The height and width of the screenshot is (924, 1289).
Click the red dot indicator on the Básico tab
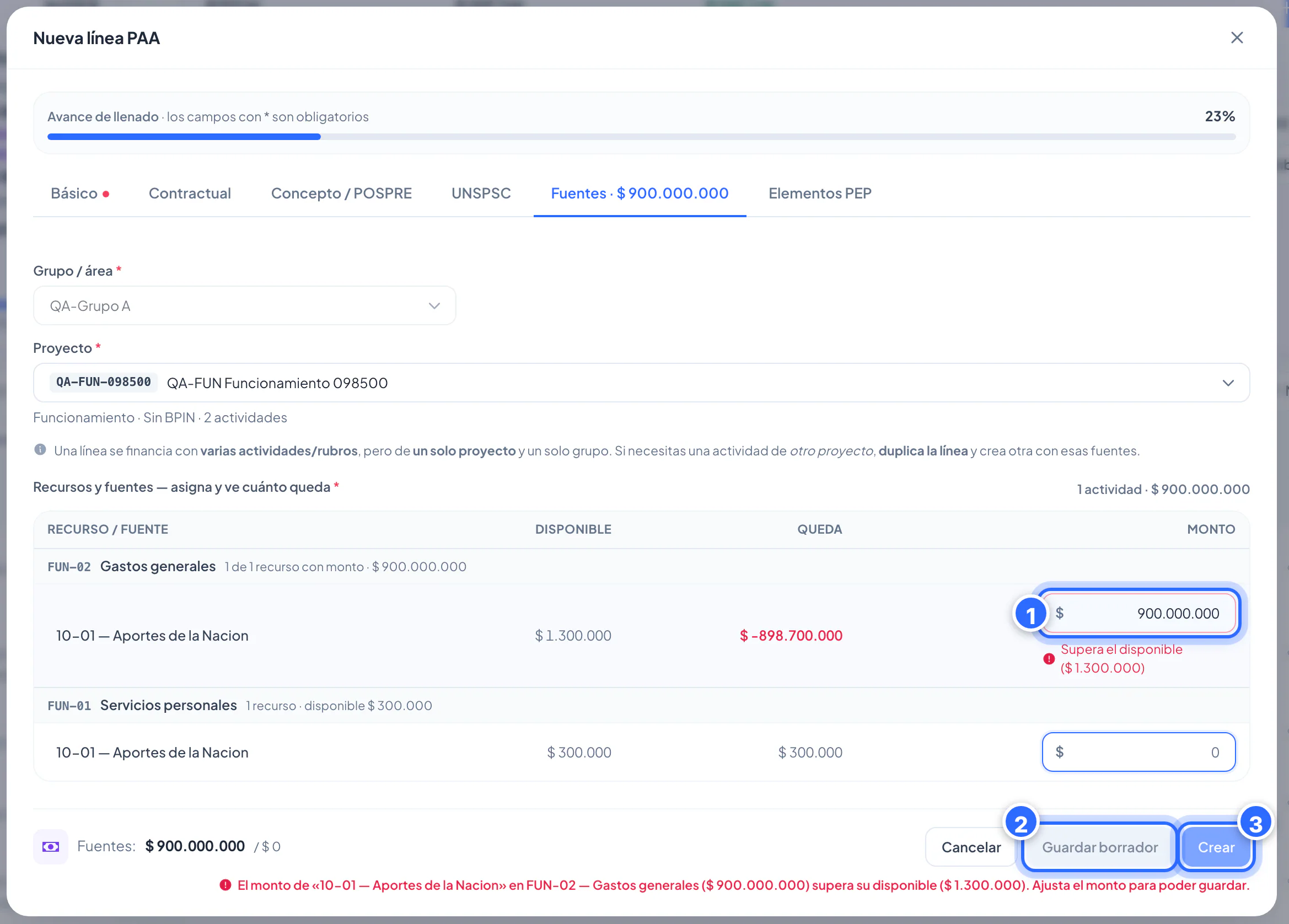(x=106, y=194)
